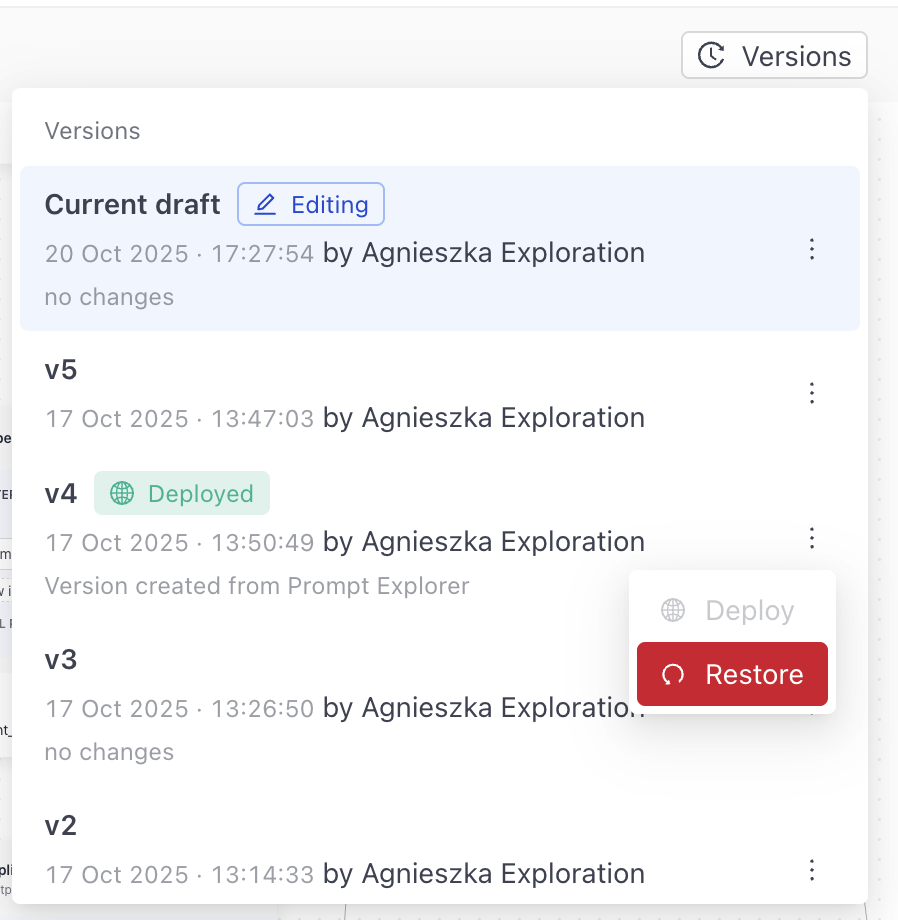Image resolution: width=898 pixels, height=920 pixels.
Task: Click the disabled Deploy menu option
Action: pyautogui.click(x=732, y=610)
